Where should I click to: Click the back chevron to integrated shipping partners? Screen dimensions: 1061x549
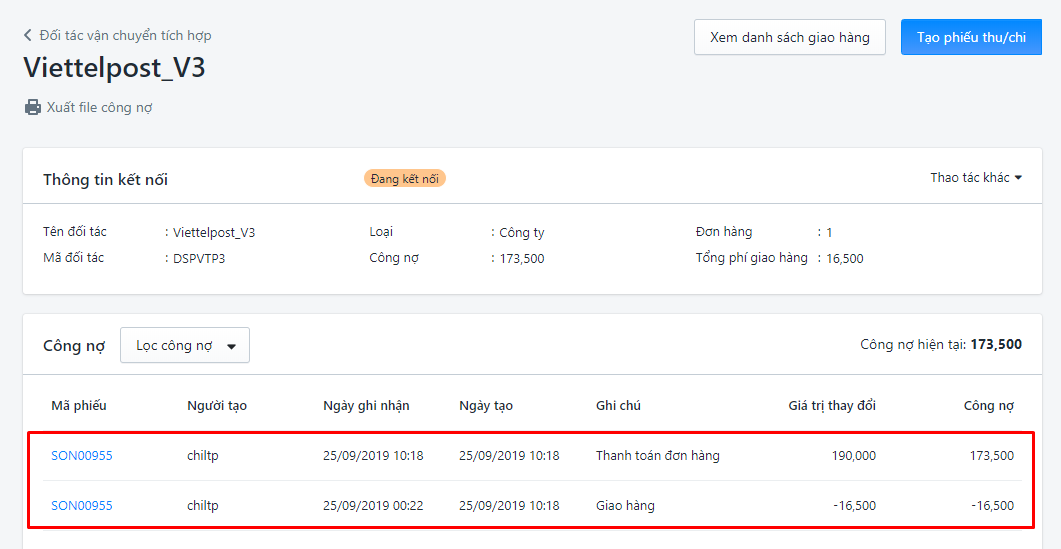click(28, 36)
